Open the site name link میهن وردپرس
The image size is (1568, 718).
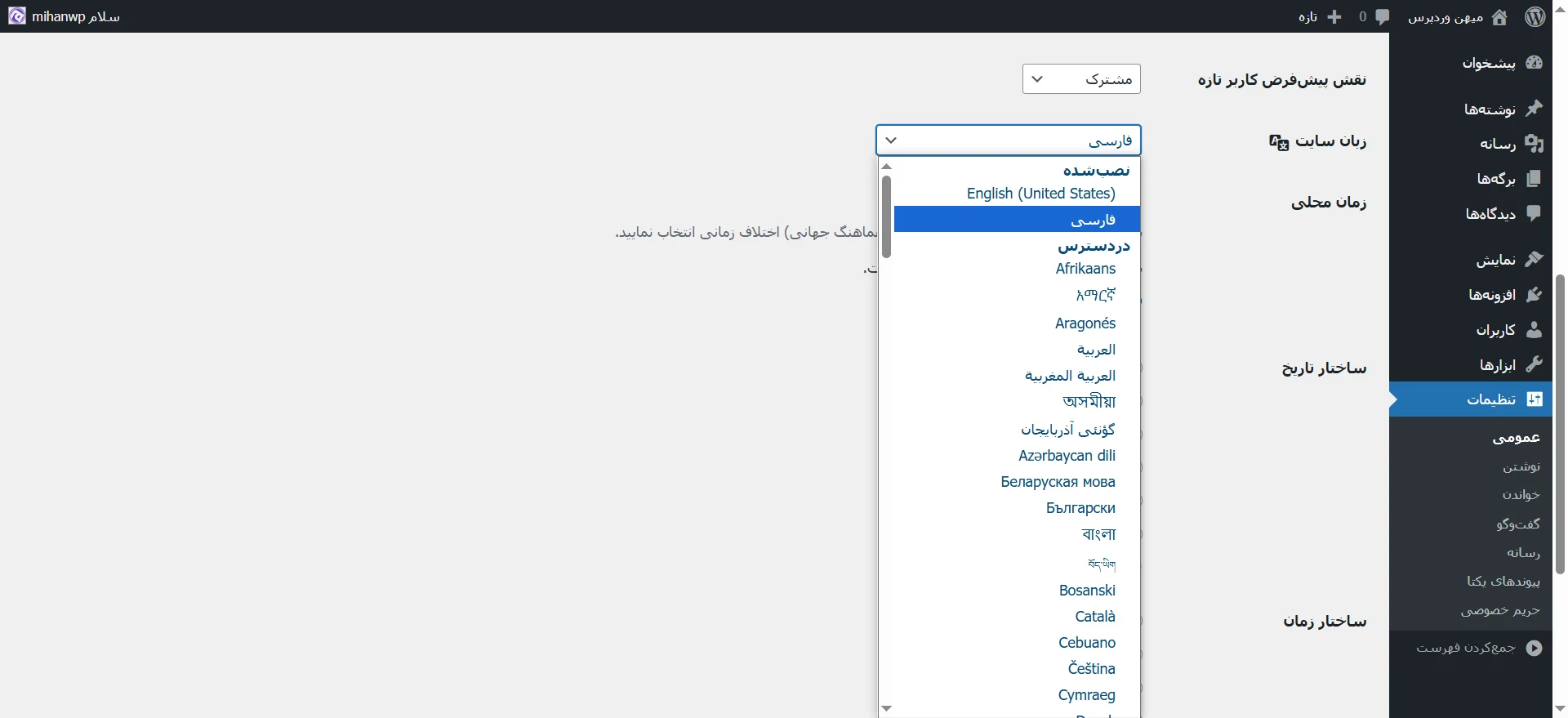point(1445,17)
